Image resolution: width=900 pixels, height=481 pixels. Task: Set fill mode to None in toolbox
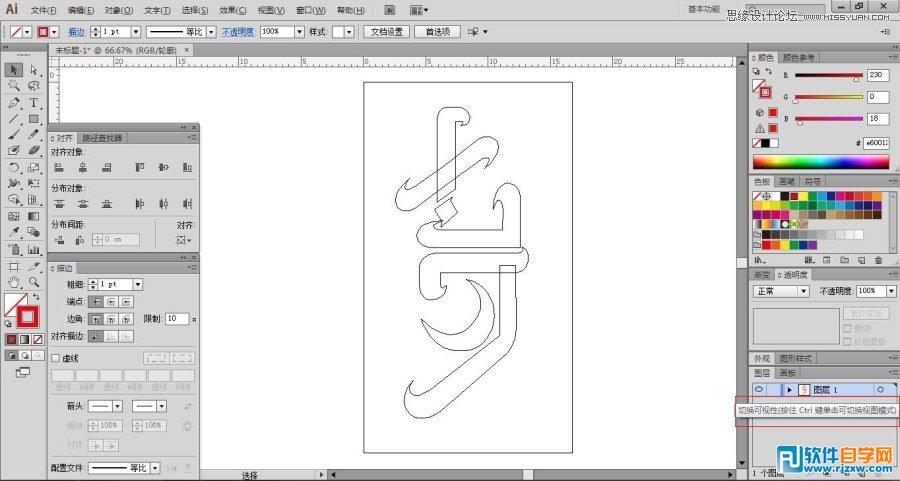[x=38, y=340]
